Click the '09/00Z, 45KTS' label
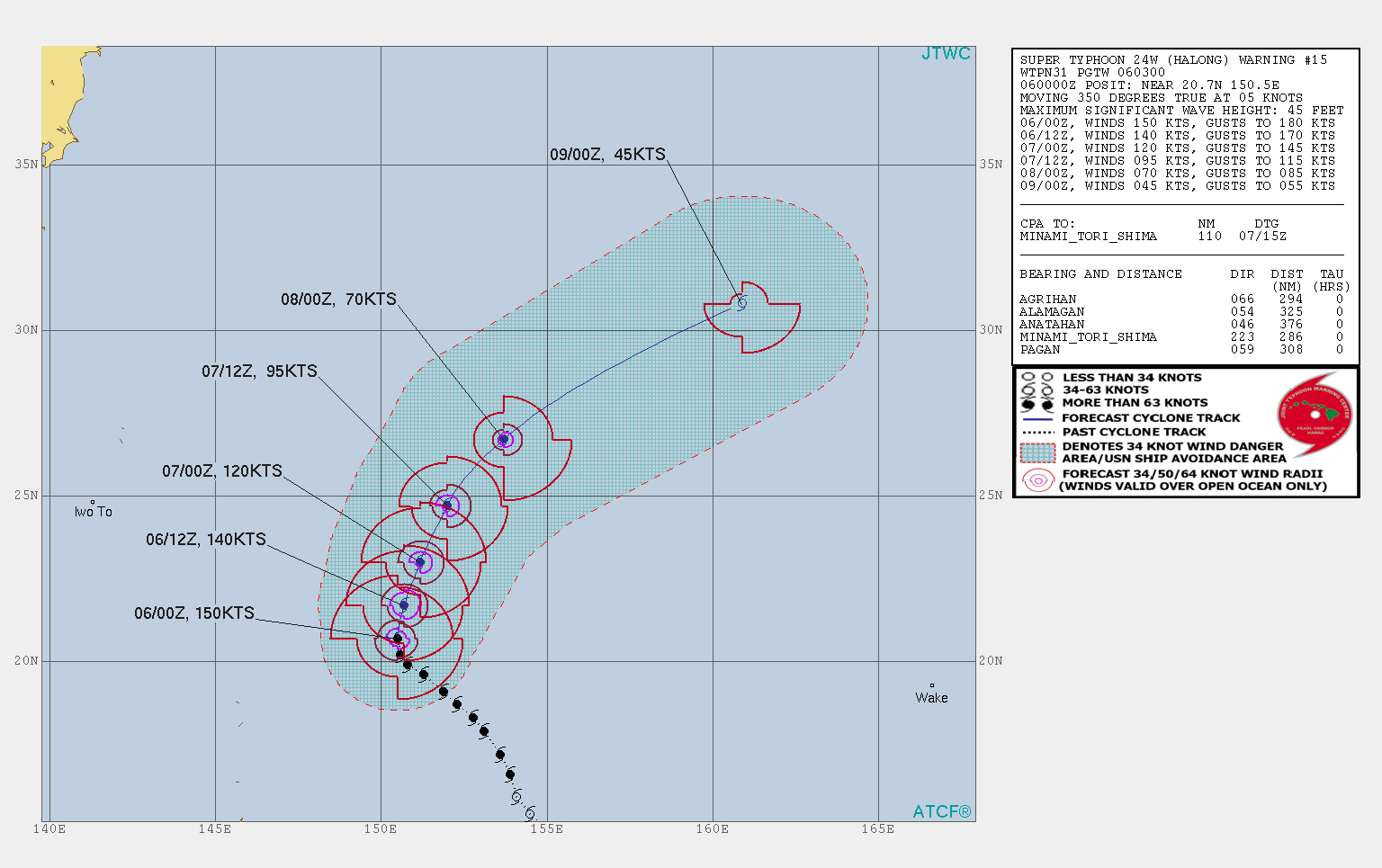The image size is (1382, 868). coord(607,155)
